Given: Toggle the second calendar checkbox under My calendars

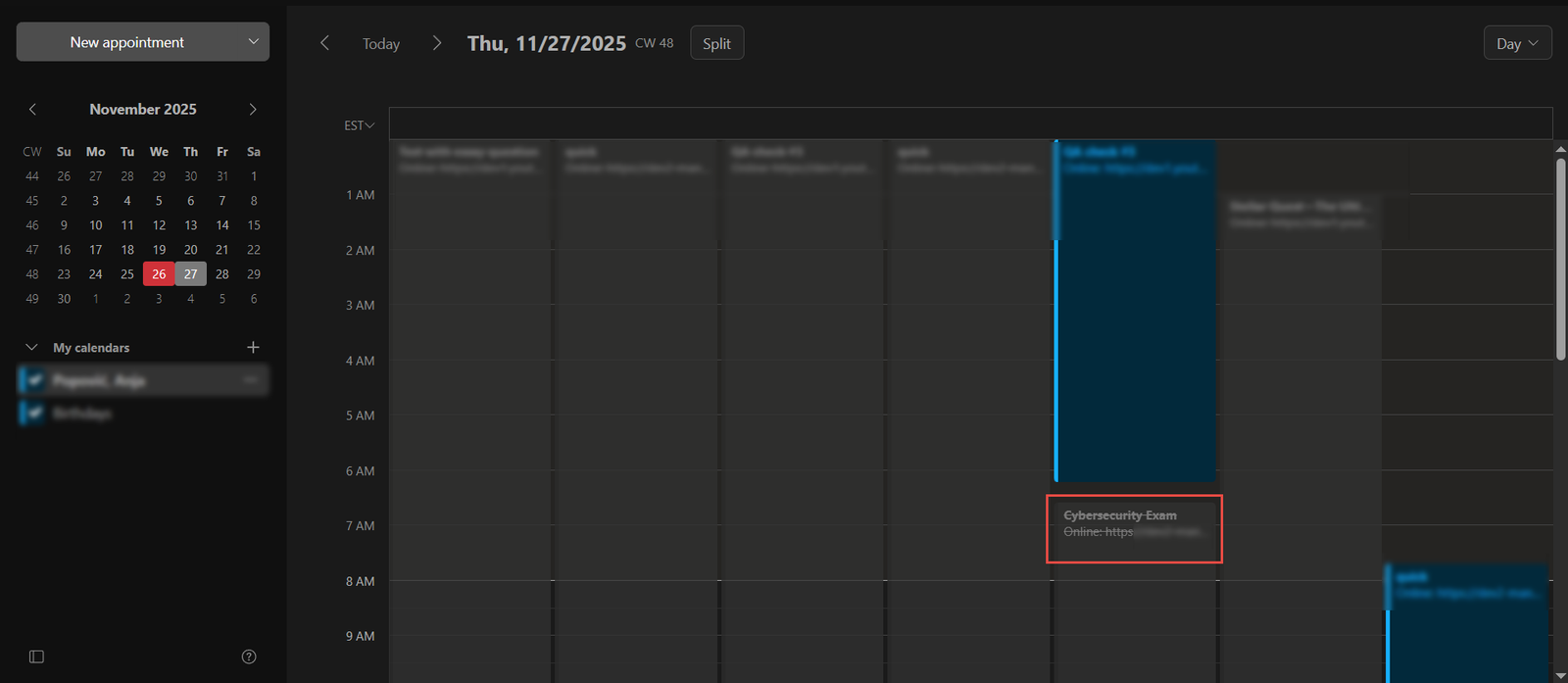Looking at the screenshot, I should click(x=35, y=414).
